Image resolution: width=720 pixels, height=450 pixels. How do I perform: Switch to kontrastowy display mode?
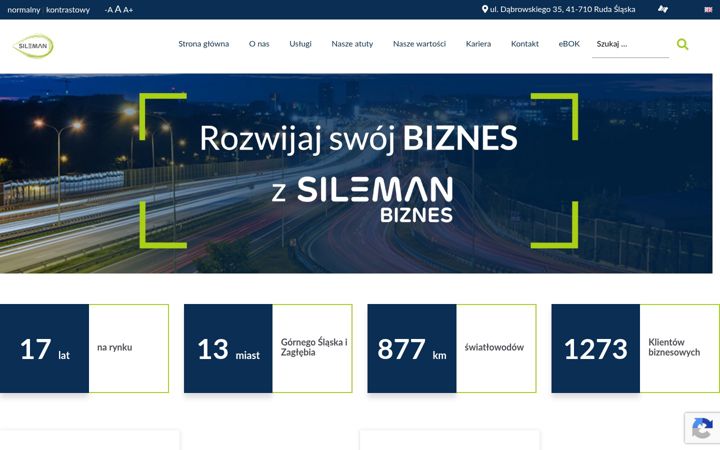click(x=68, y=10)
